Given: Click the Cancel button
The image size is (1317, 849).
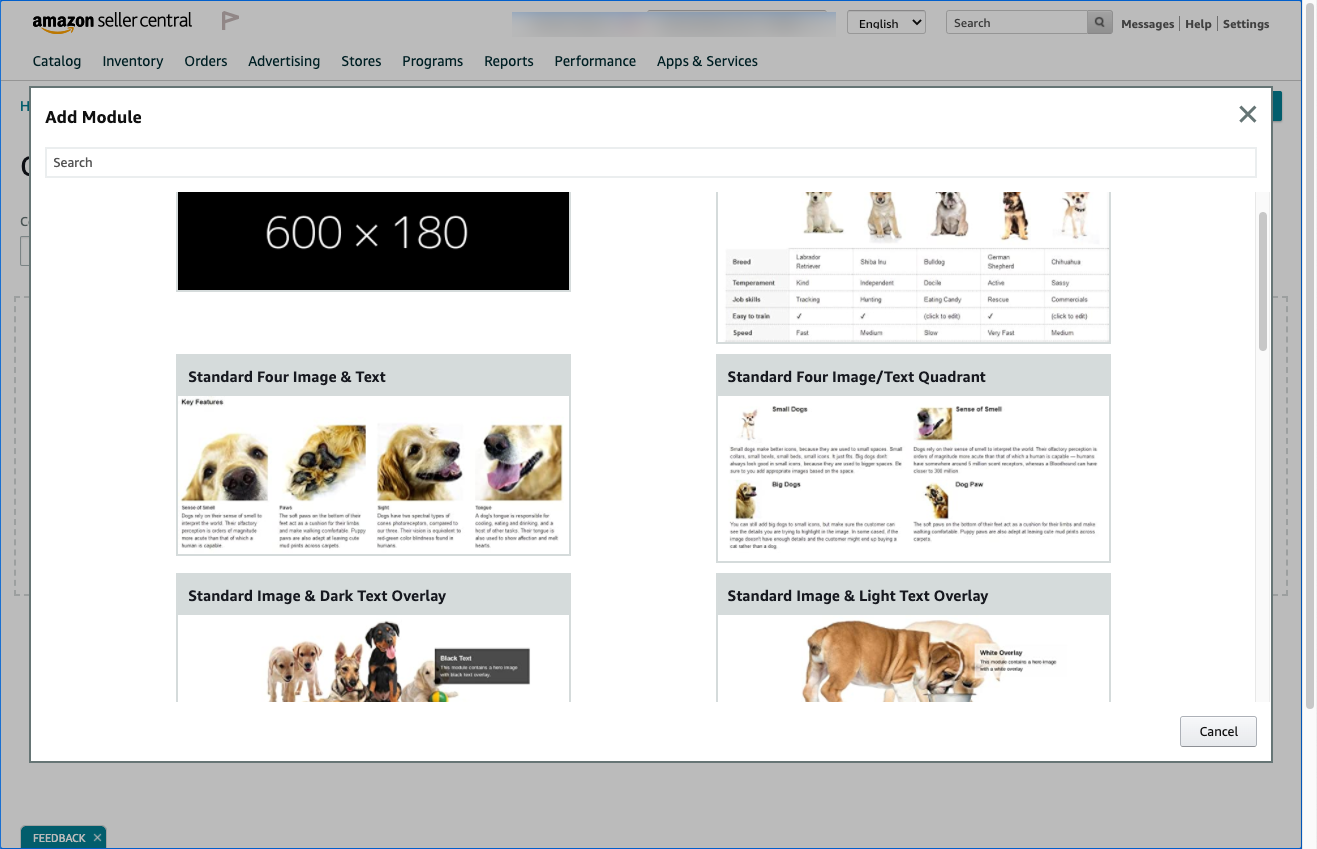Looking at the screenshot, I should pyautogui.click(x=1218, y=731).
